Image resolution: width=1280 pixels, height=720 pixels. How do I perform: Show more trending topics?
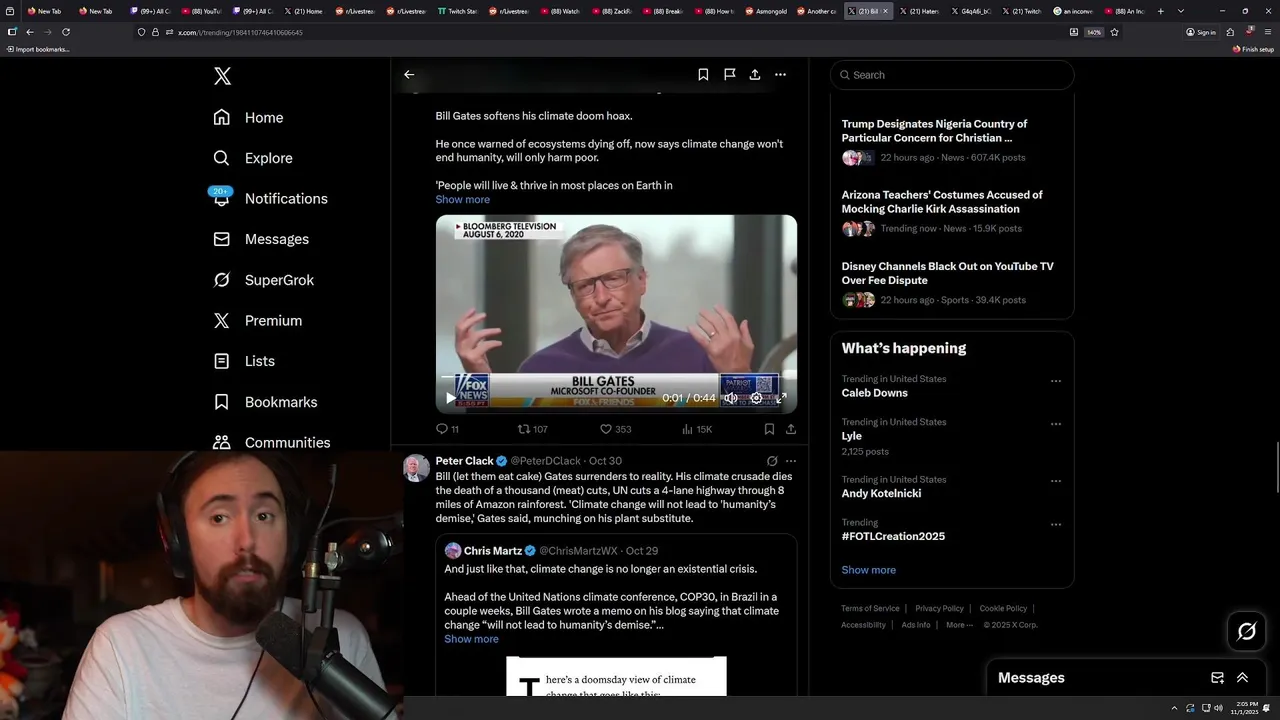click(868, 570)
